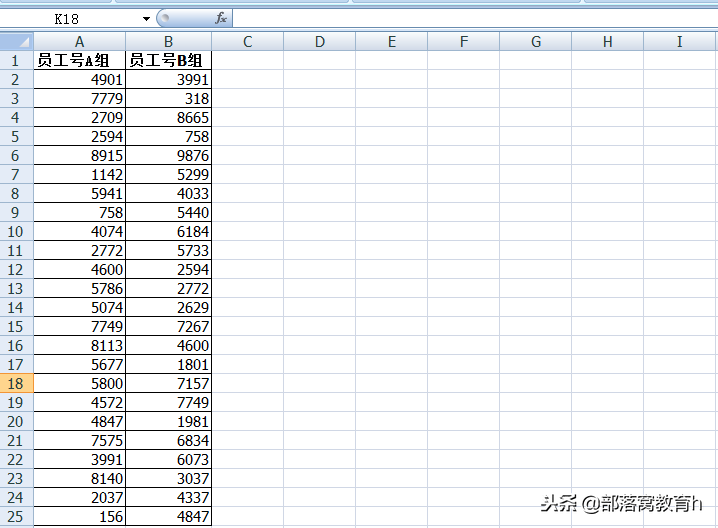Select row 2 header
This screenshot has width=718, height=528.
[x=16, y=80]
